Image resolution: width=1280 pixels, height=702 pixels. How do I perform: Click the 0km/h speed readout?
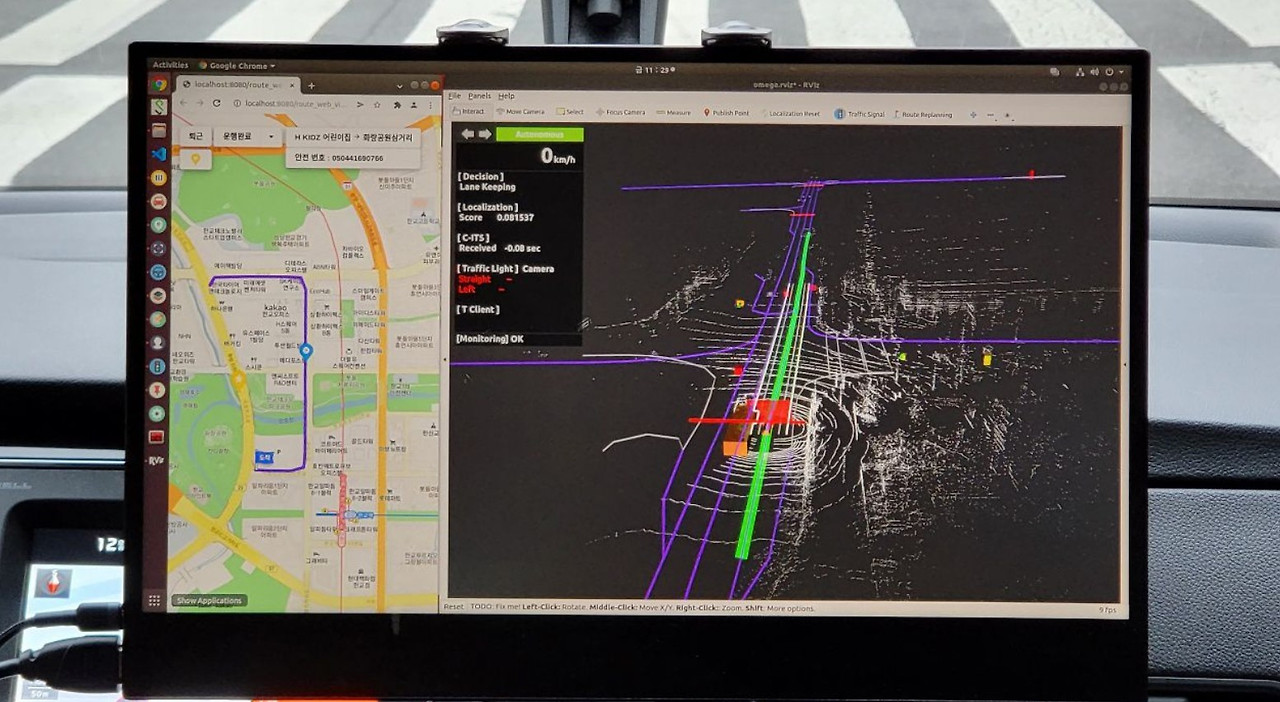tap(558, 156)
